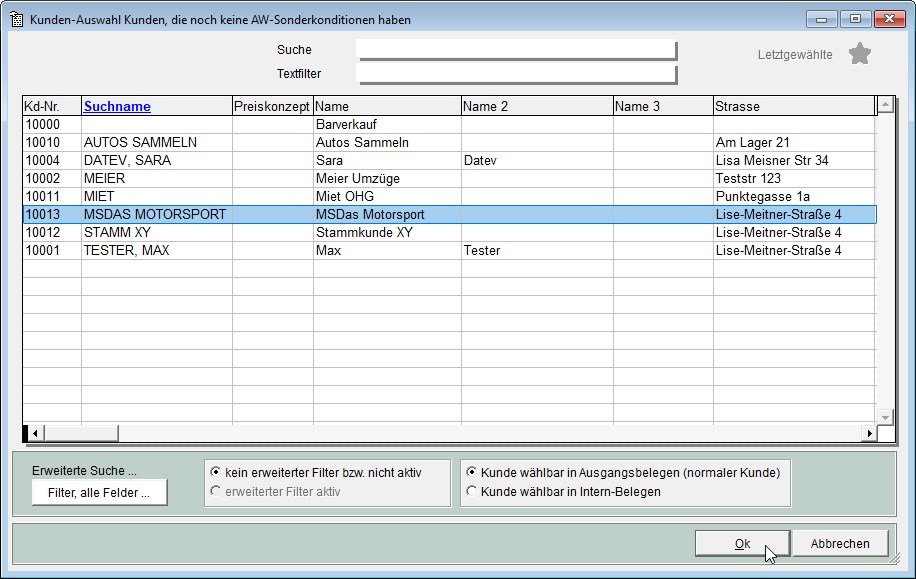916x579 pixels.
Task: Select the DATEV, SARA customer row
Action: tap(449, 161)
